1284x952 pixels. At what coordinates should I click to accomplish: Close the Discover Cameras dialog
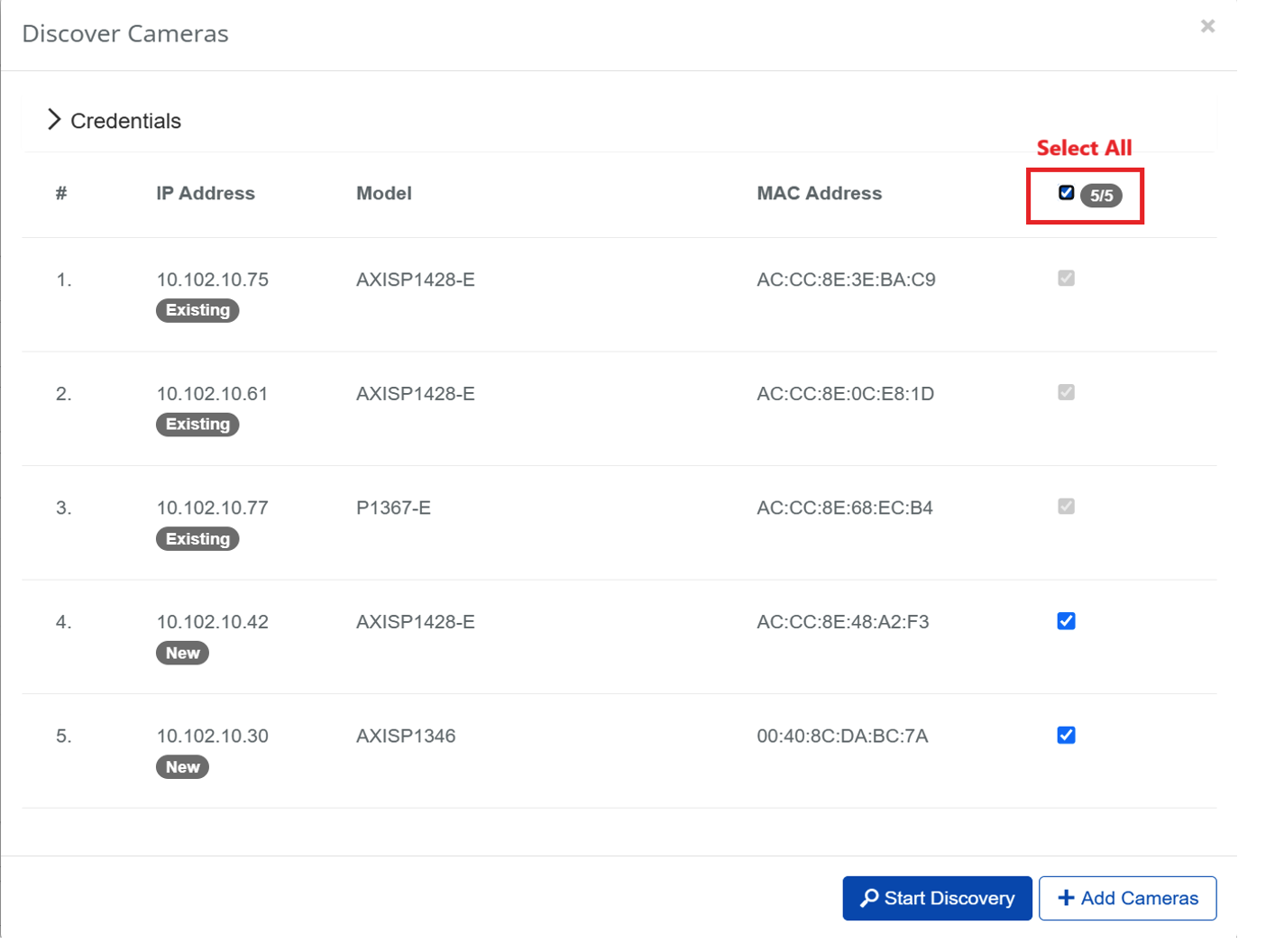[1207, 26]
